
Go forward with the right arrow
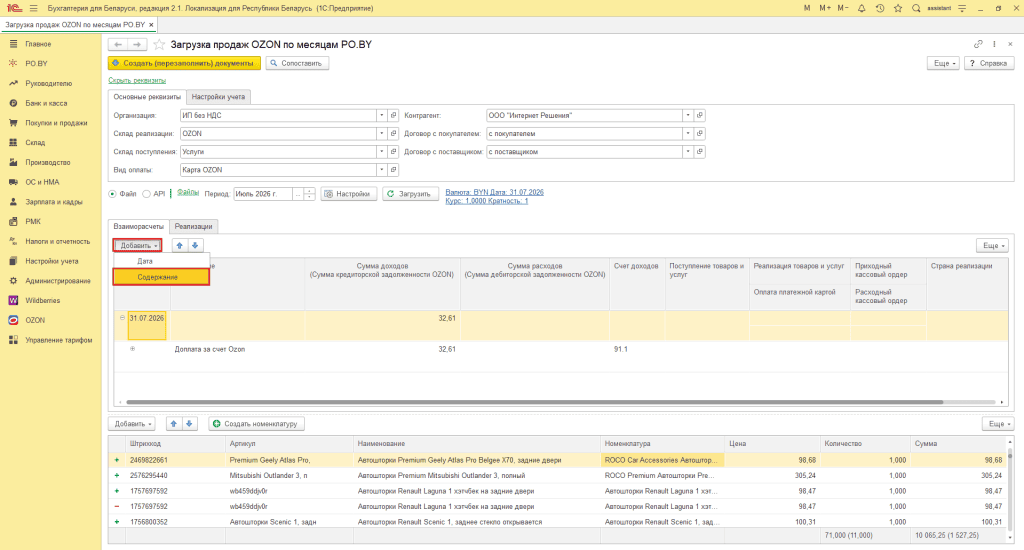coord(137,44)
